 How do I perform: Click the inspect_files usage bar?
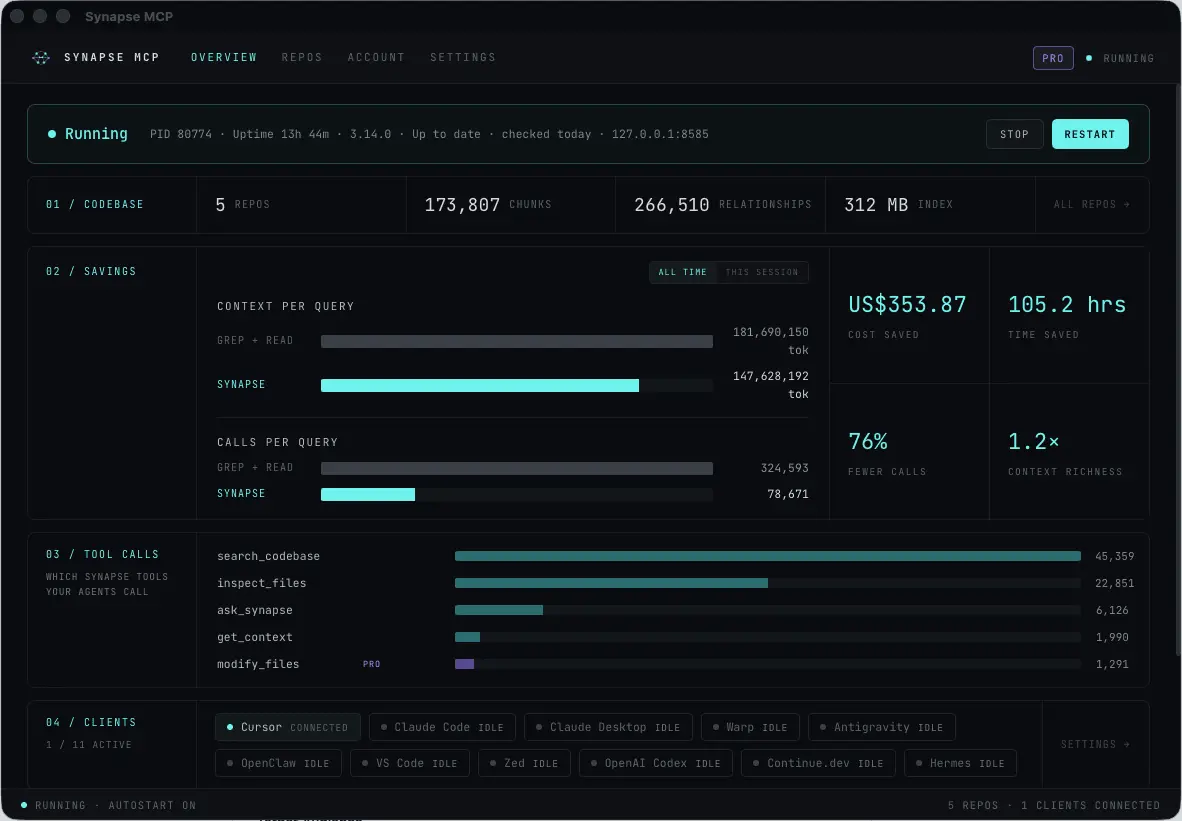[611, 584]
